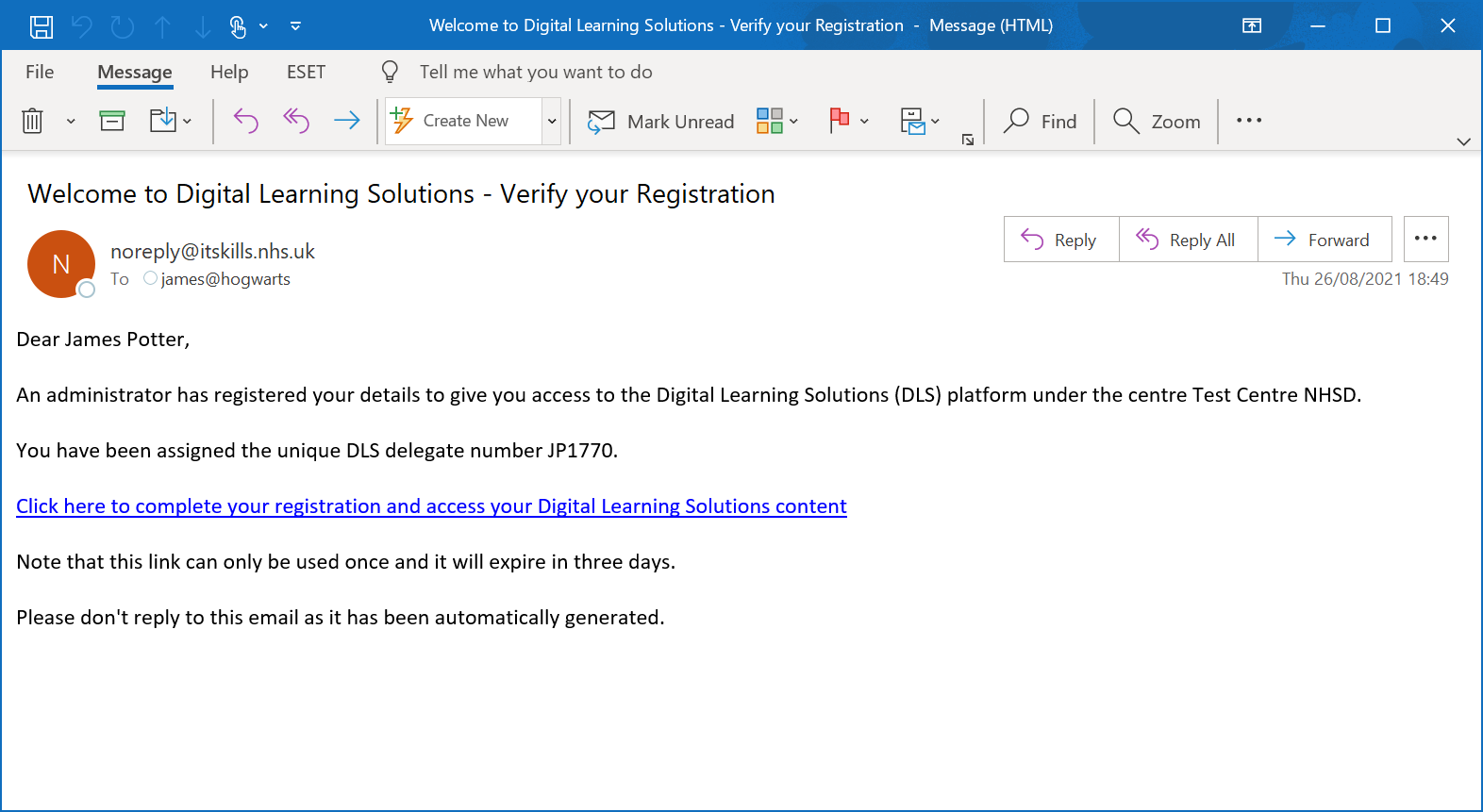The height and width of the screenshot is (812, 1483).
Task: Go to next item with down arrow
Action: click(203, 26)
